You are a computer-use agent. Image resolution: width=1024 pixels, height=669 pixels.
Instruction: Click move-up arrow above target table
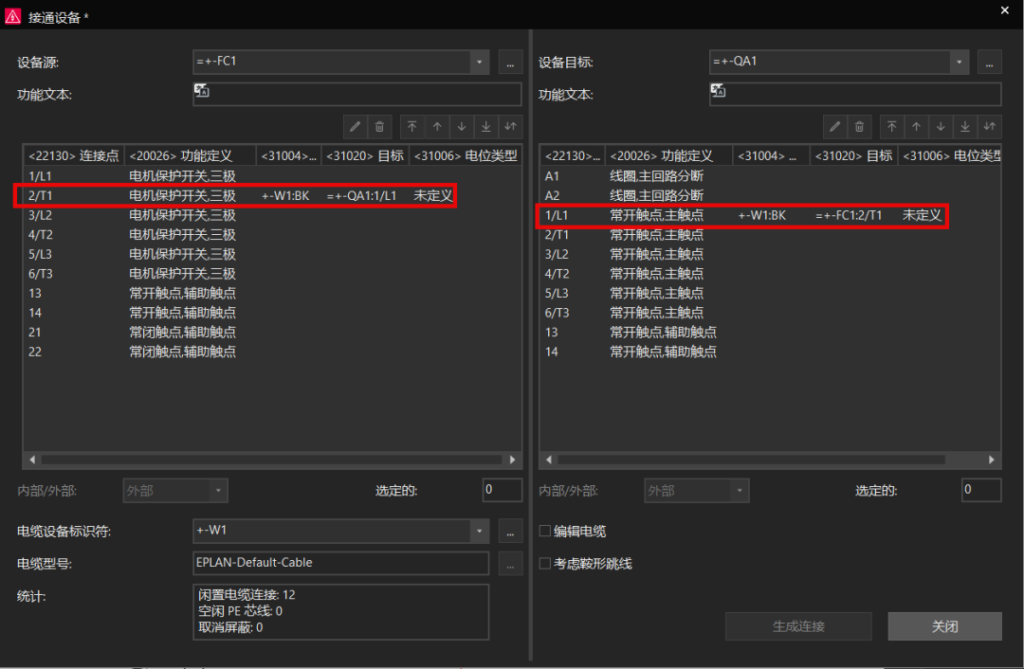916,127
